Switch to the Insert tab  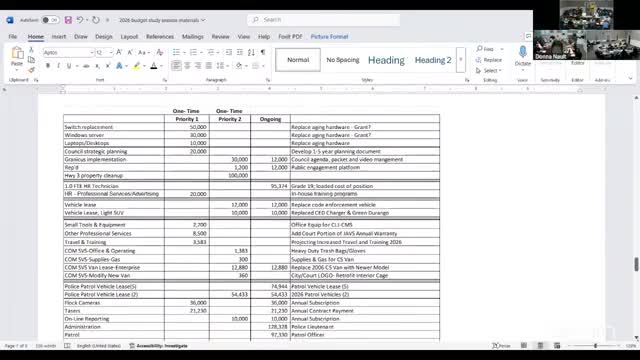pyautogui.click(x=59, y=37)
